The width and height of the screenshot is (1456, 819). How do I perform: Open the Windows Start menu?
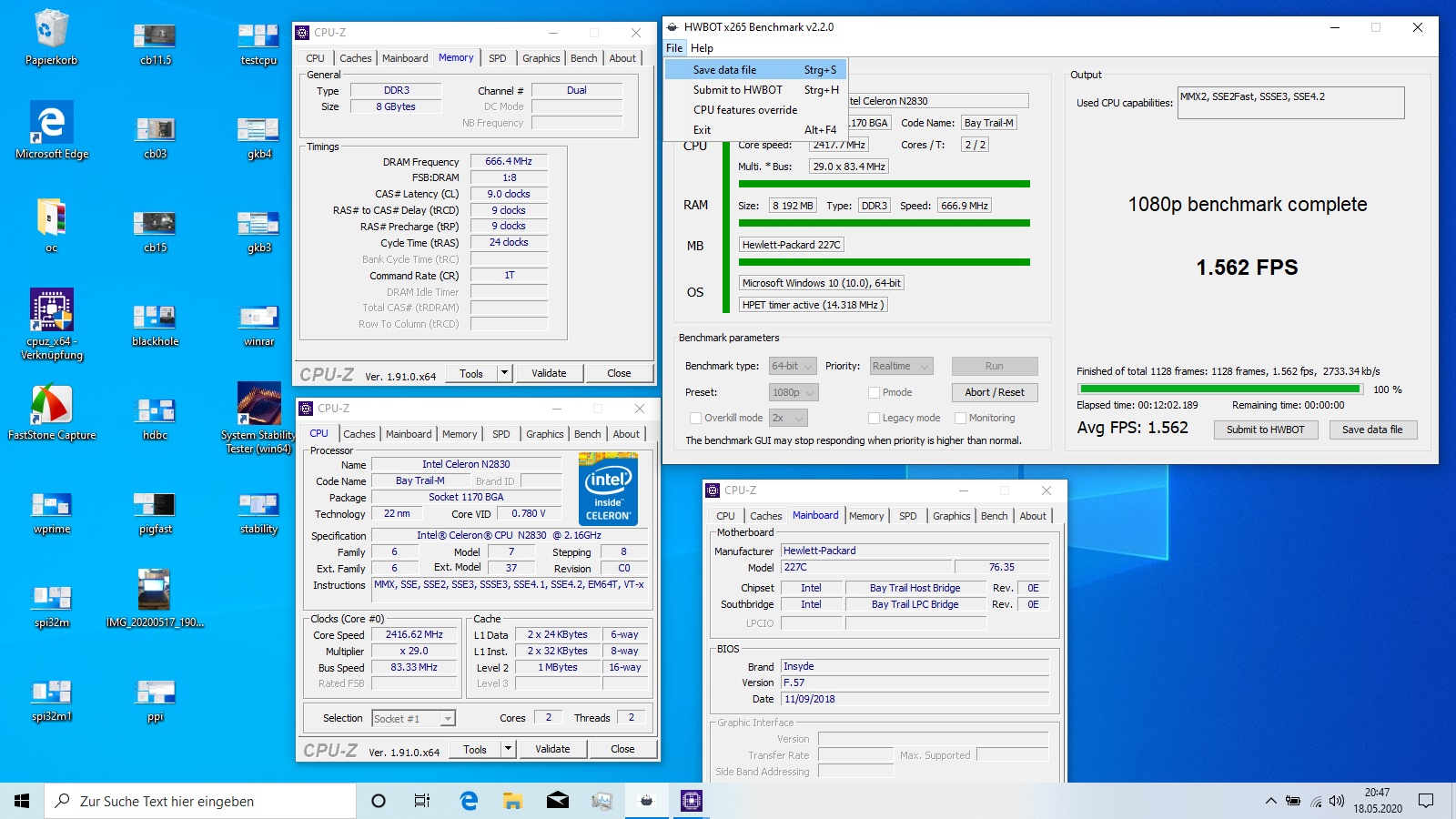(22, 801)
